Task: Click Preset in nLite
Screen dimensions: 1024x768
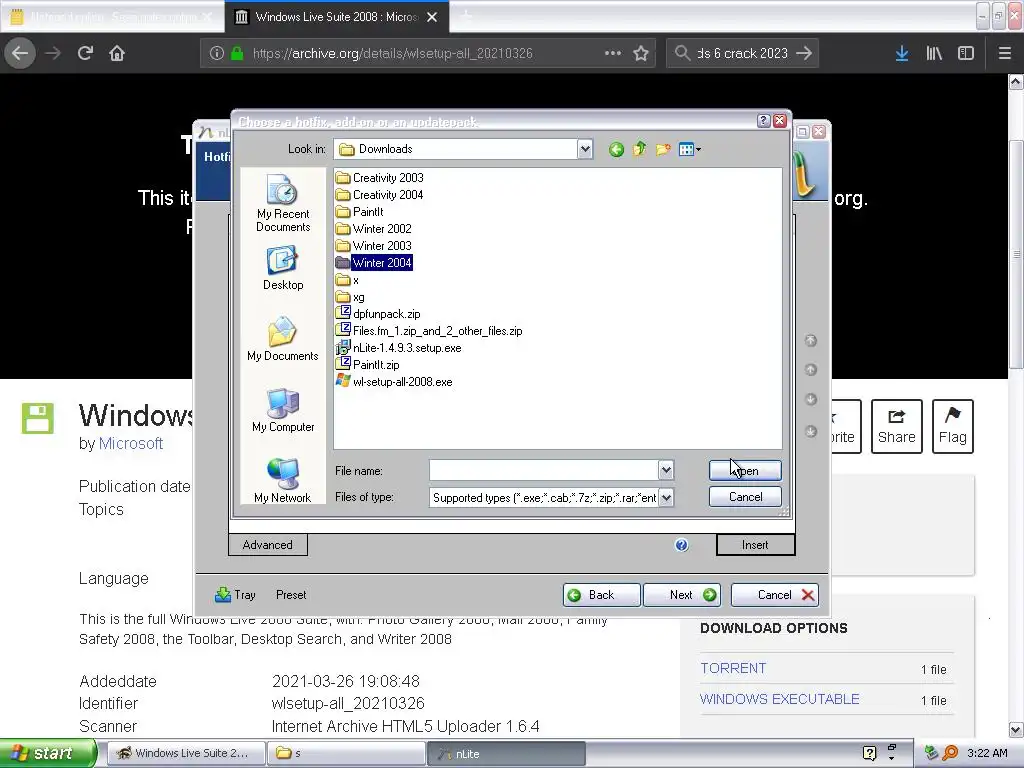Action: coord(291,595)
